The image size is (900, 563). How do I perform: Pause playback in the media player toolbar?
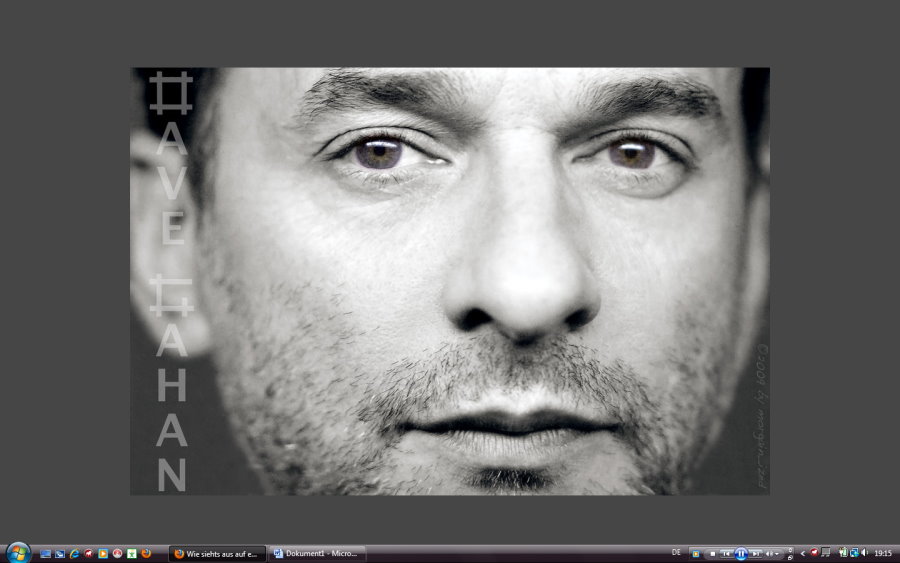coord(741,553)
